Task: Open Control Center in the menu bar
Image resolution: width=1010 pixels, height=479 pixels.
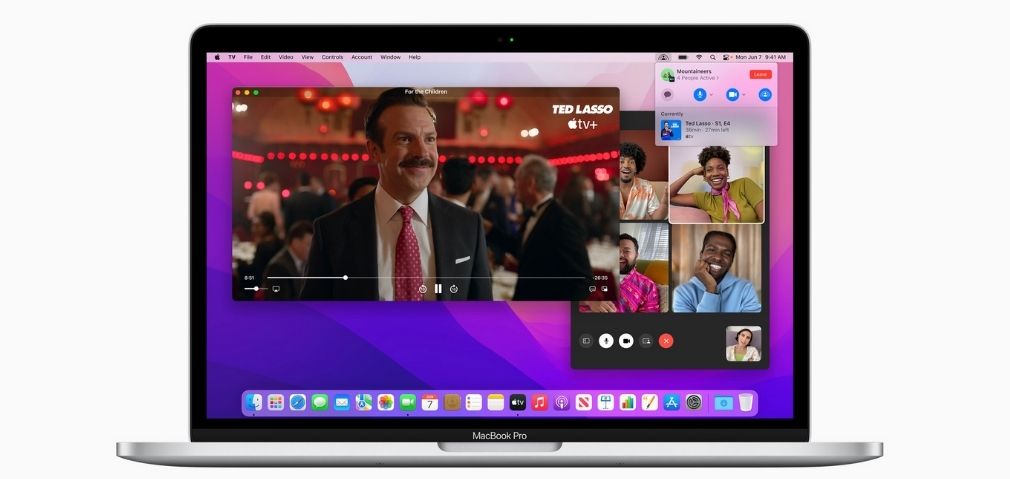Action: pos(727,57)
